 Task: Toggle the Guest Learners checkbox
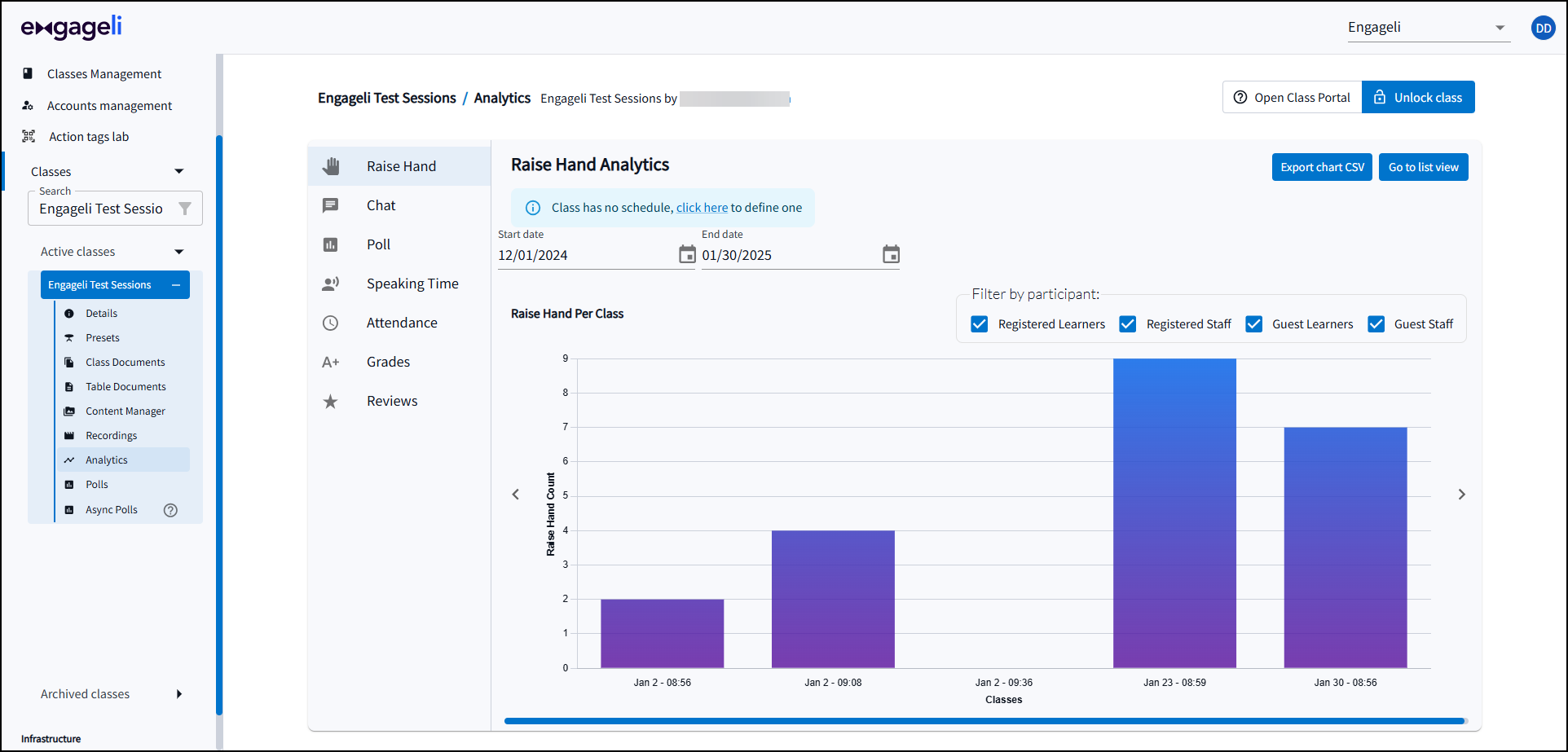1254,324
